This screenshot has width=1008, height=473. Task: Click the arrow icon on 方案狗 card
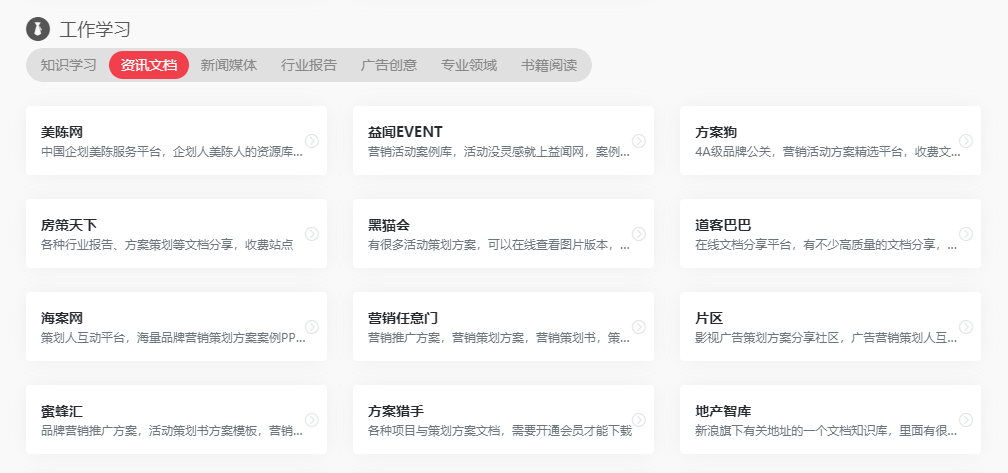point(966,141)
